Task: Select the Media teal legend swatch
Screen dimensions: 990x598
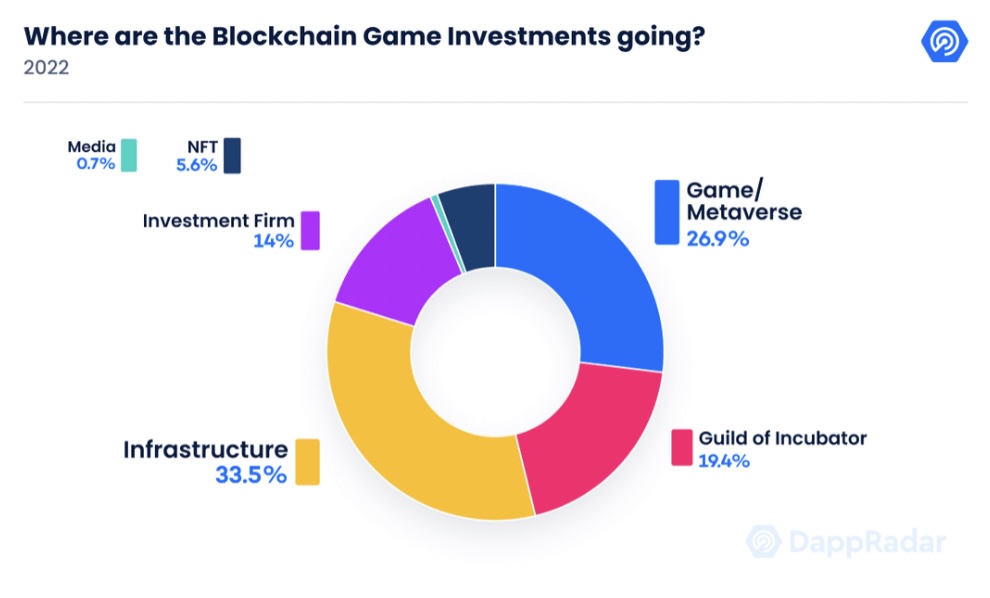Action: (129, 155)
